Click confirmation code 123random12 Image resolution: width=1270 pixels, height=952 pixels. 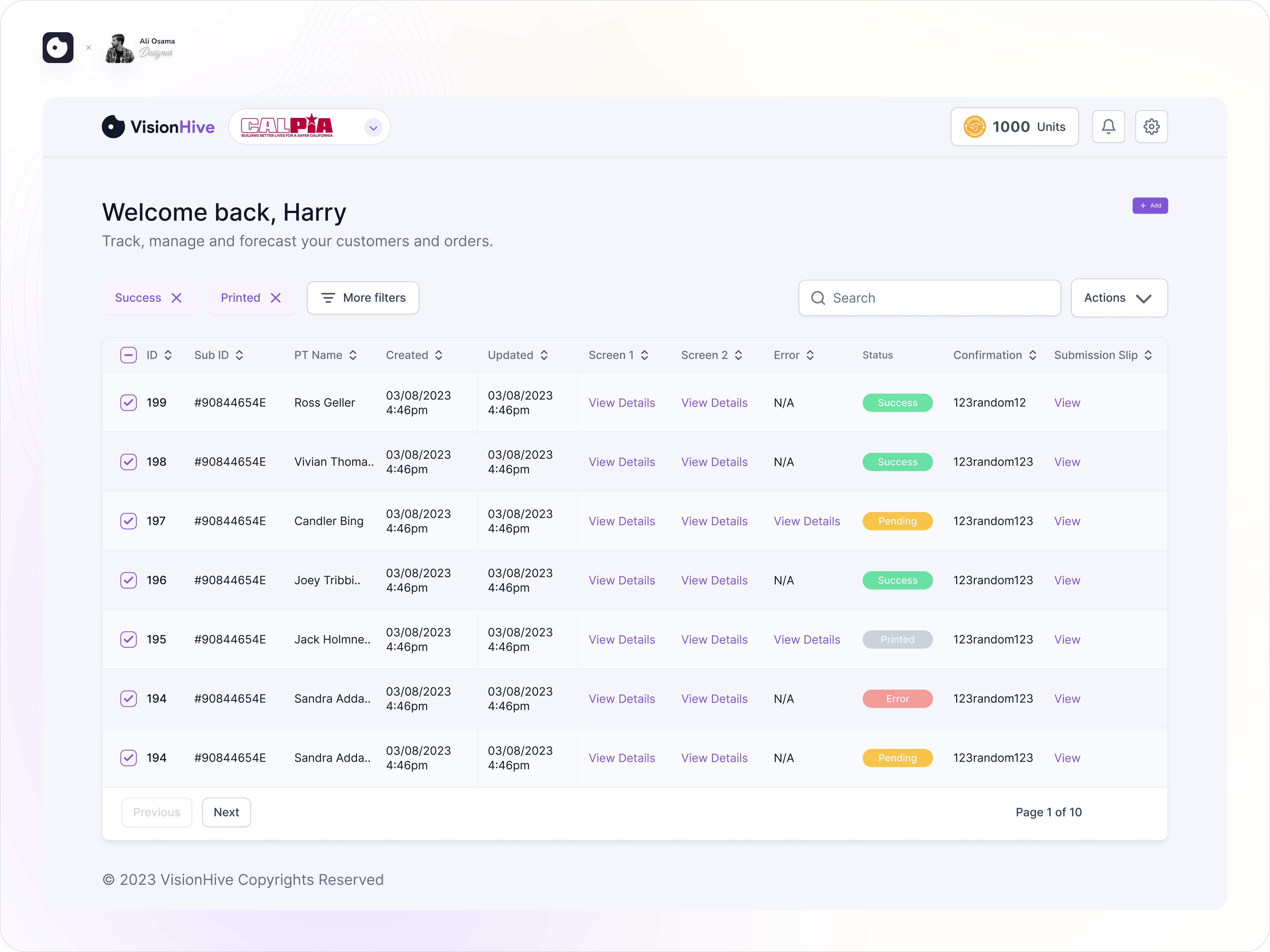pos(989,403)
